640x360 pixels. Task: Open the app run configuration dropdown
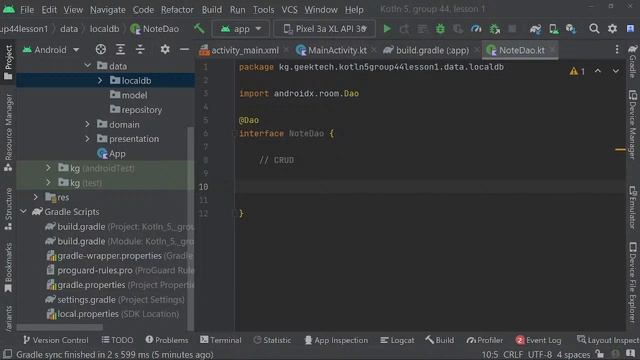coord(241,29)
